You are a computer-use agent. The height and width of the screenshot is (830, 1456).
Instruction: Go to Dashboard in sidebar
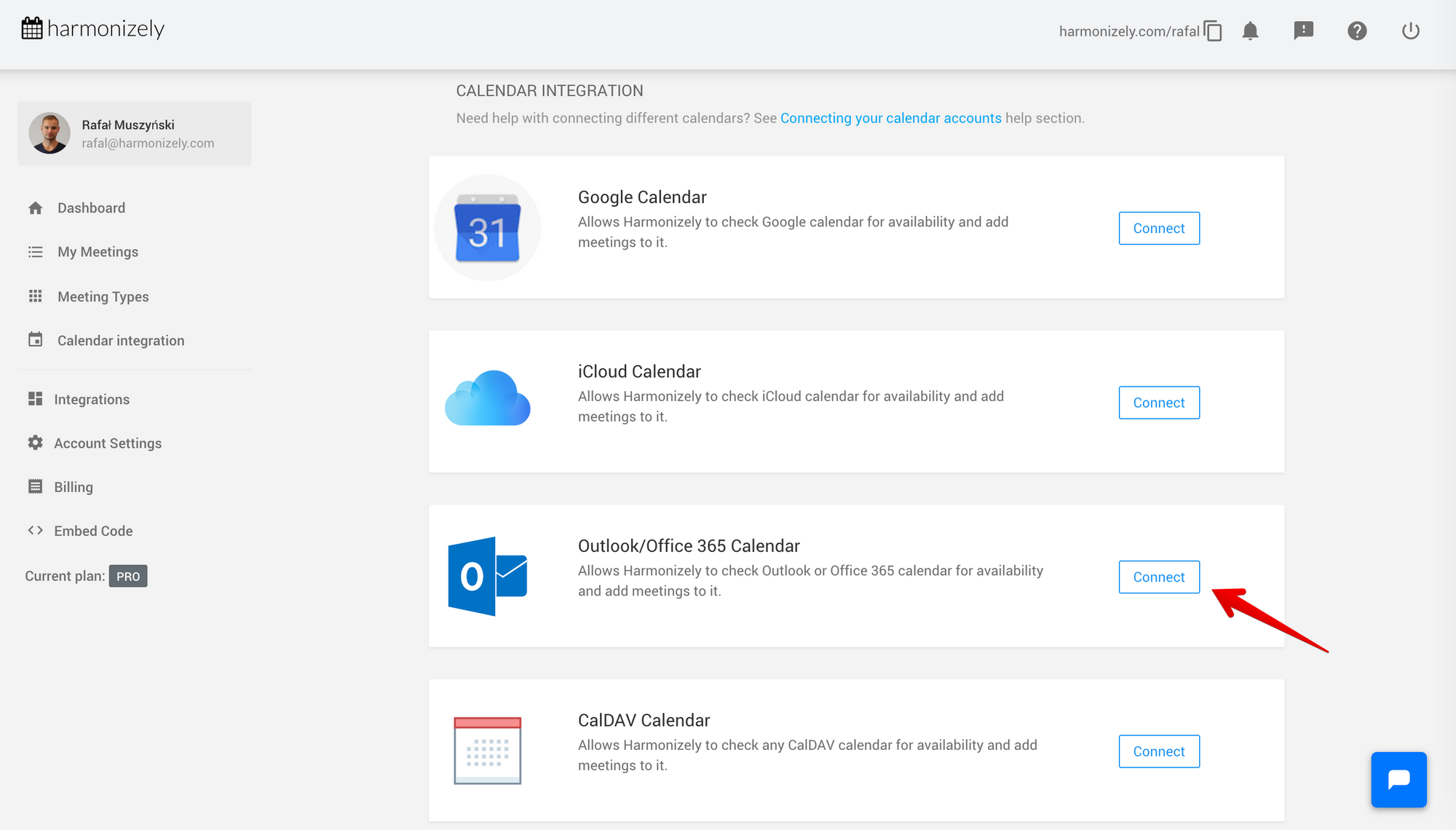[x=91, y=208]
